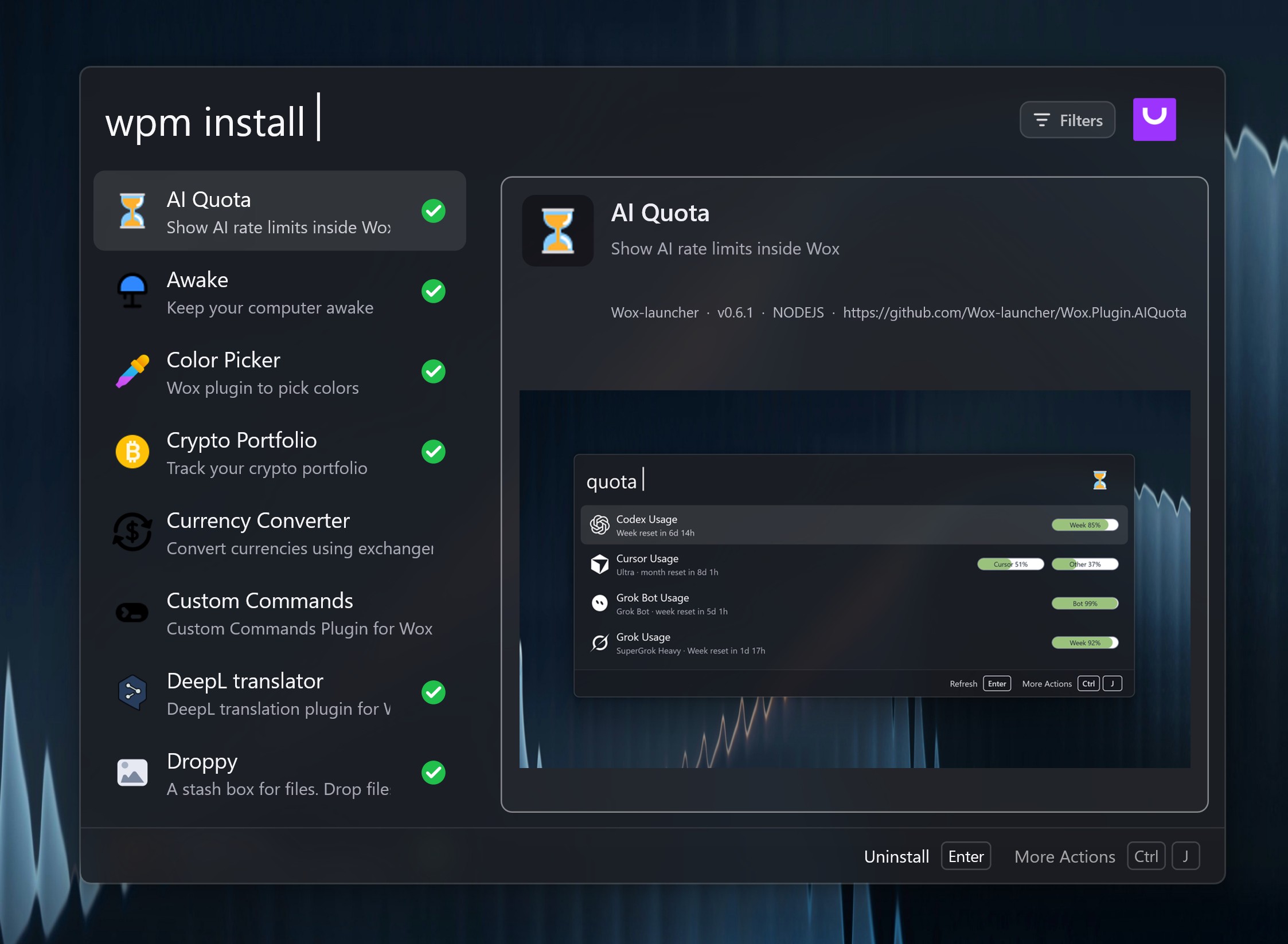
Task: Click the AI Quota preview screenshot
Action: [x=854, y=579]
